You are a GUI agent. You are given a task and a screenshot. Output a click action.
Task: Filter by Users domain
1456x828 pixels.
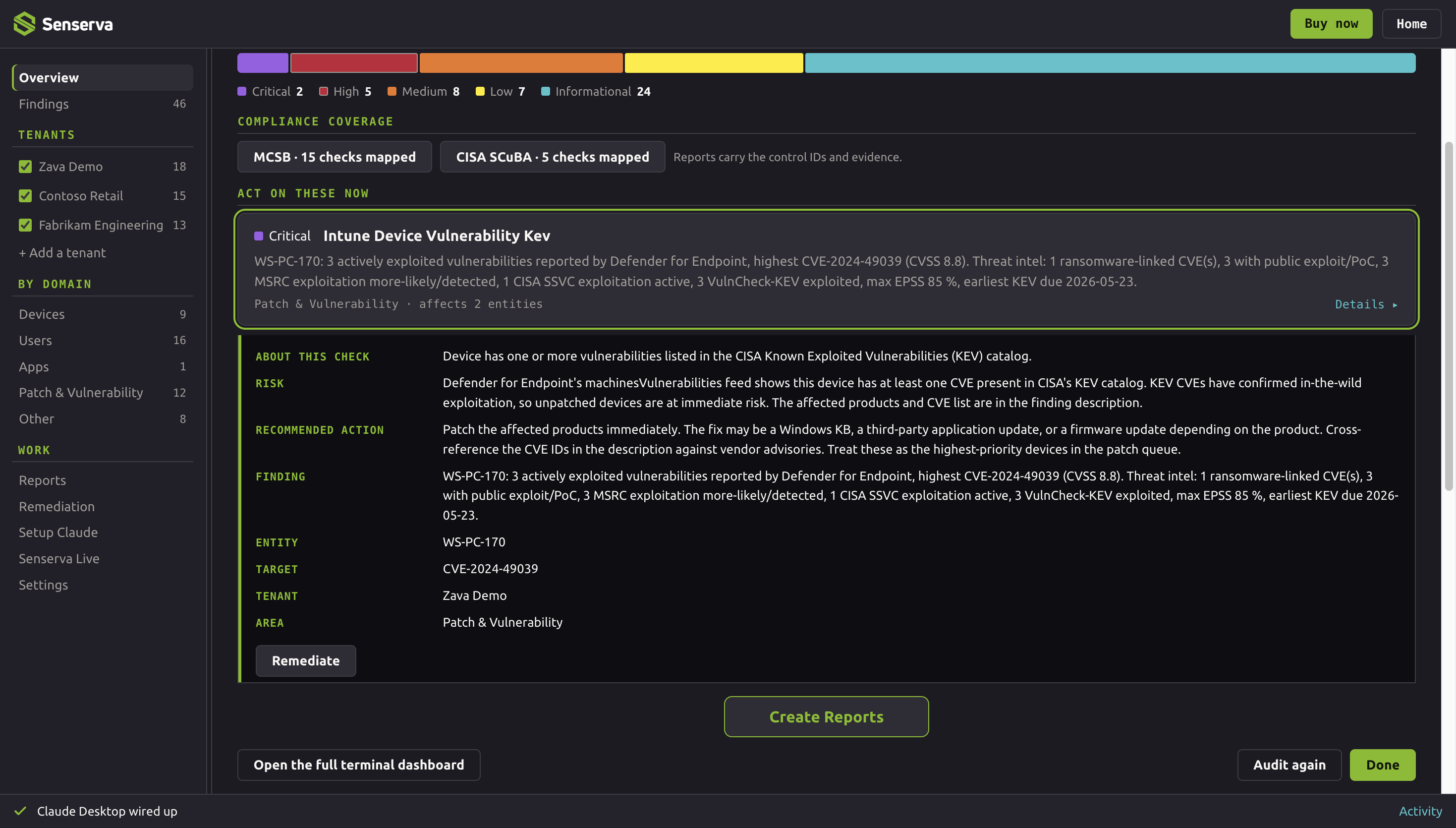tap(102, 341)
